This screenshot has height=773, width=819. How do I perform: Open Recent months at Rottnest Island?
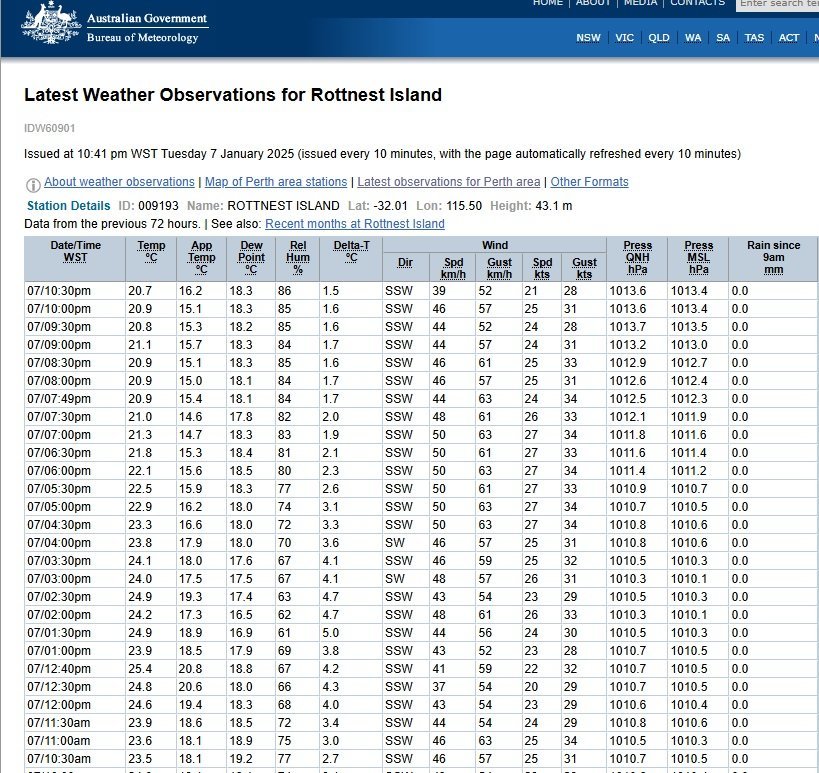tap(355, 224)
